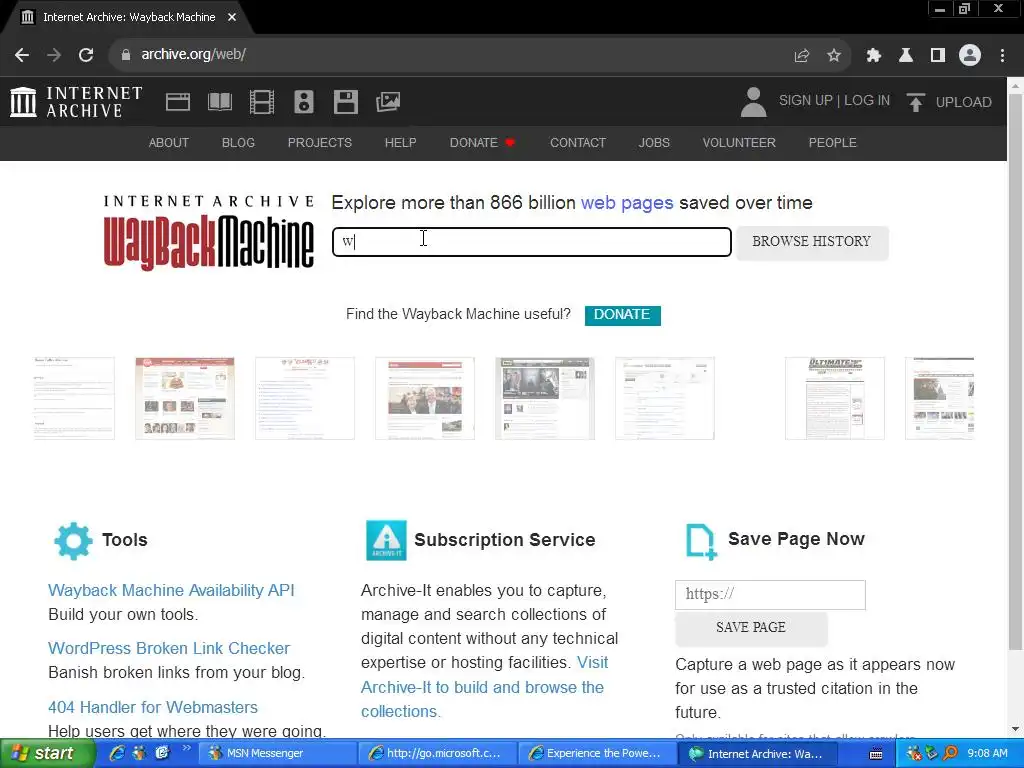
Task: Click the Save Page Now https:// field
Action: [770, 594]
